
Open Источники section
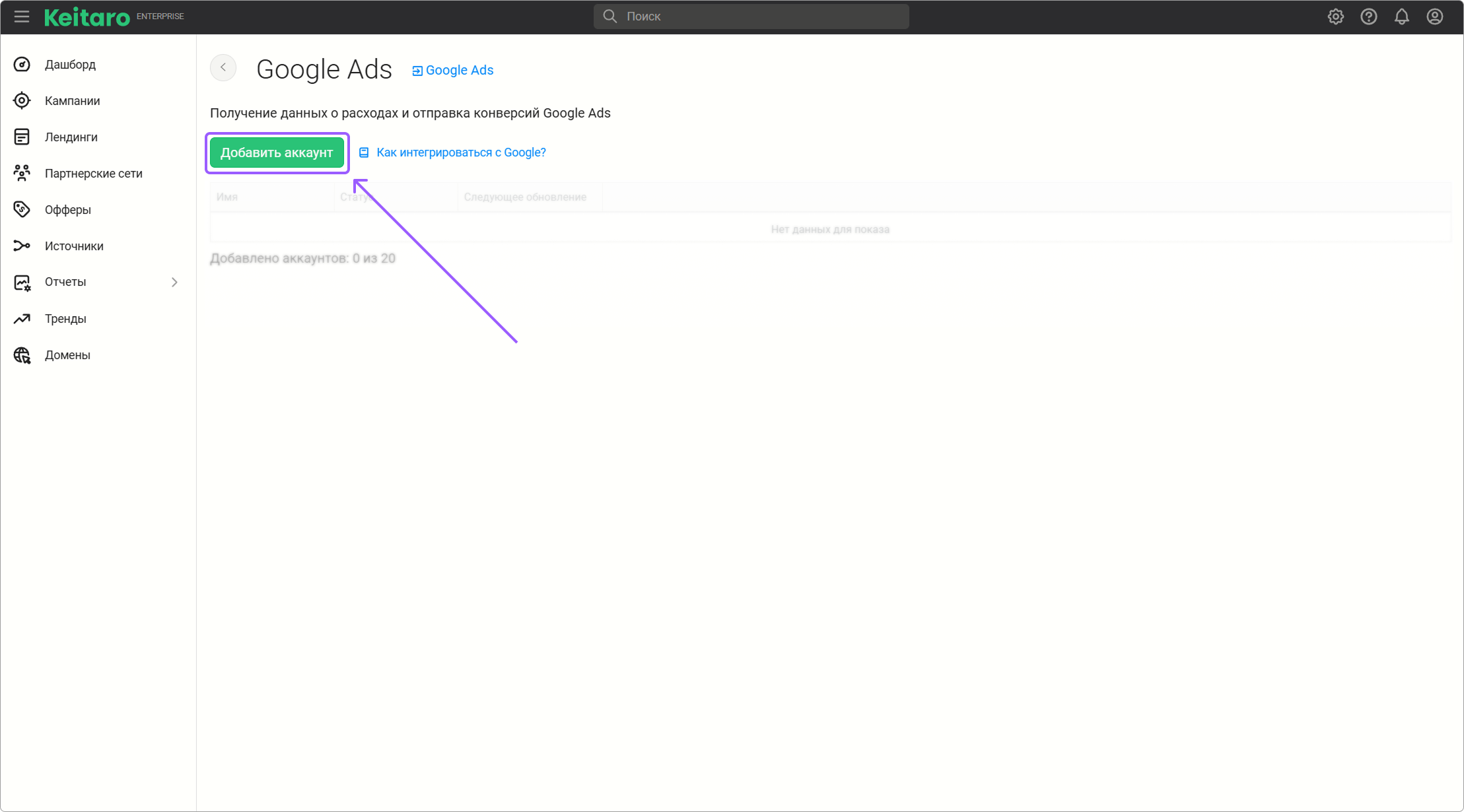[x=74, y=246]
